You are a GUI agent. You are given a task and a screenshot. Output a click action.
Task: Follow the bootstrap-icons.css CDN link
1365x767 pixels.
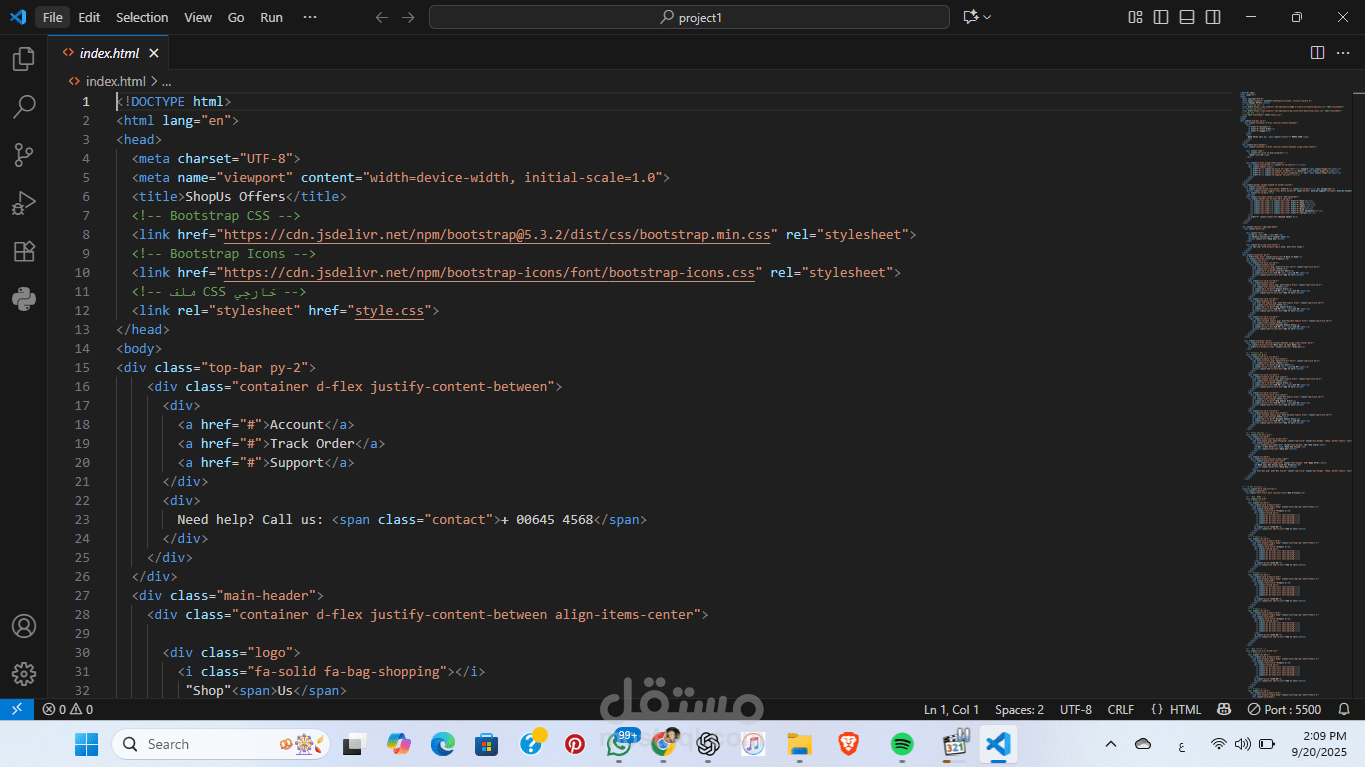tap(489, 272)
